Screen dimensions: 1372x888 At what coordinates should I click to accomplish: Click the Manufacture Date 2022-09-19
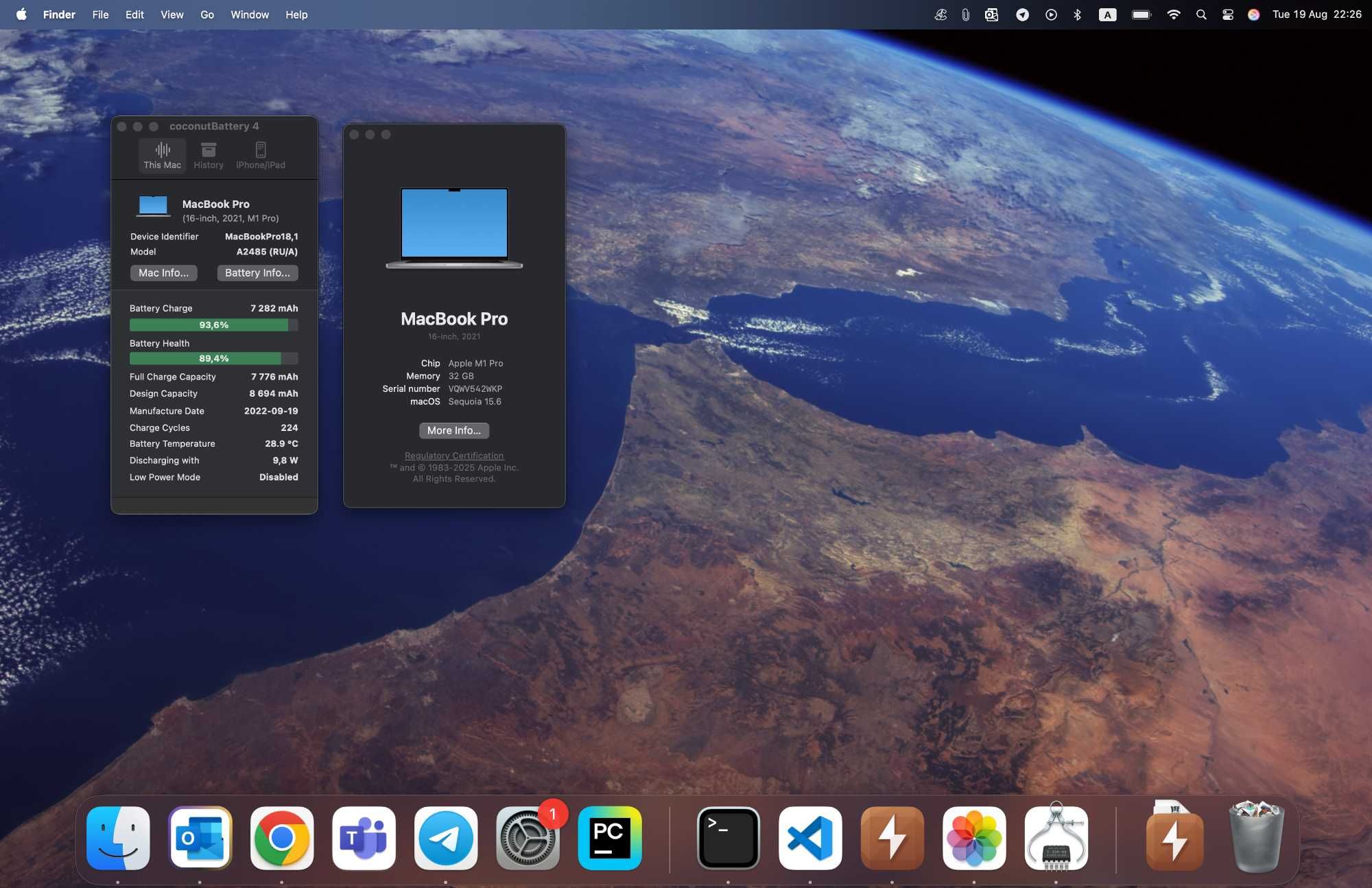tap(271, 411)
